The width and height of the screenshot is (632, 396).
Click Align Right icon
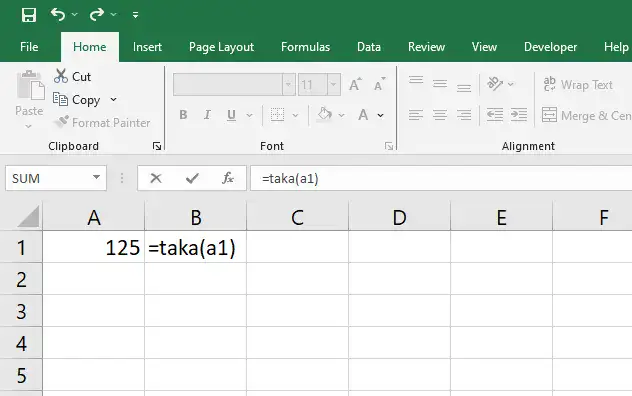pos(464,115)
